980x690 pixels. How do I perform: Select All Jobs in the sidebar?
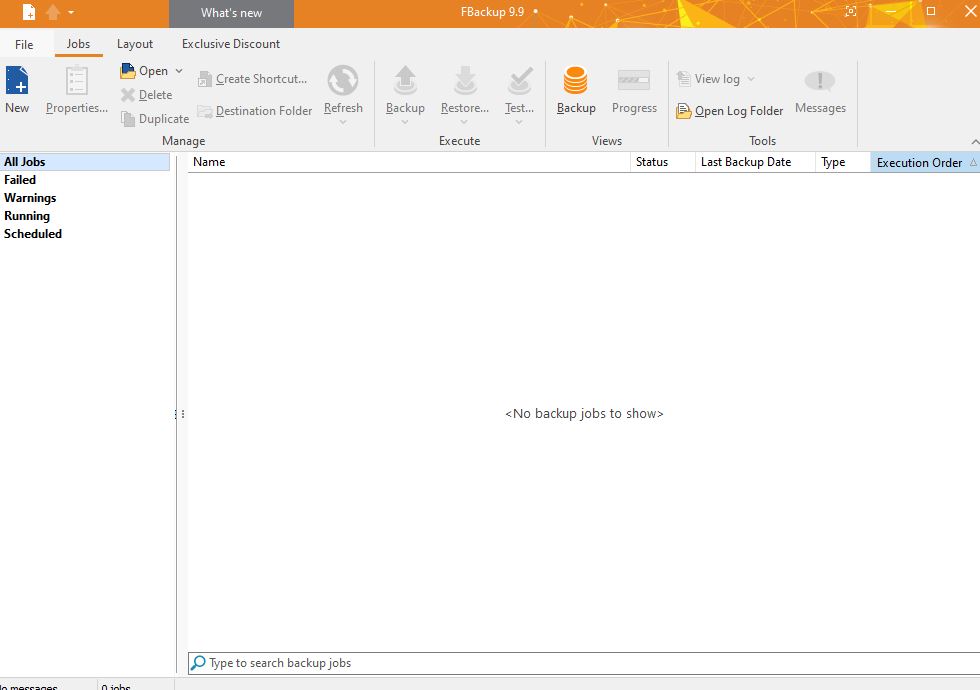click(x=84, y=161)
